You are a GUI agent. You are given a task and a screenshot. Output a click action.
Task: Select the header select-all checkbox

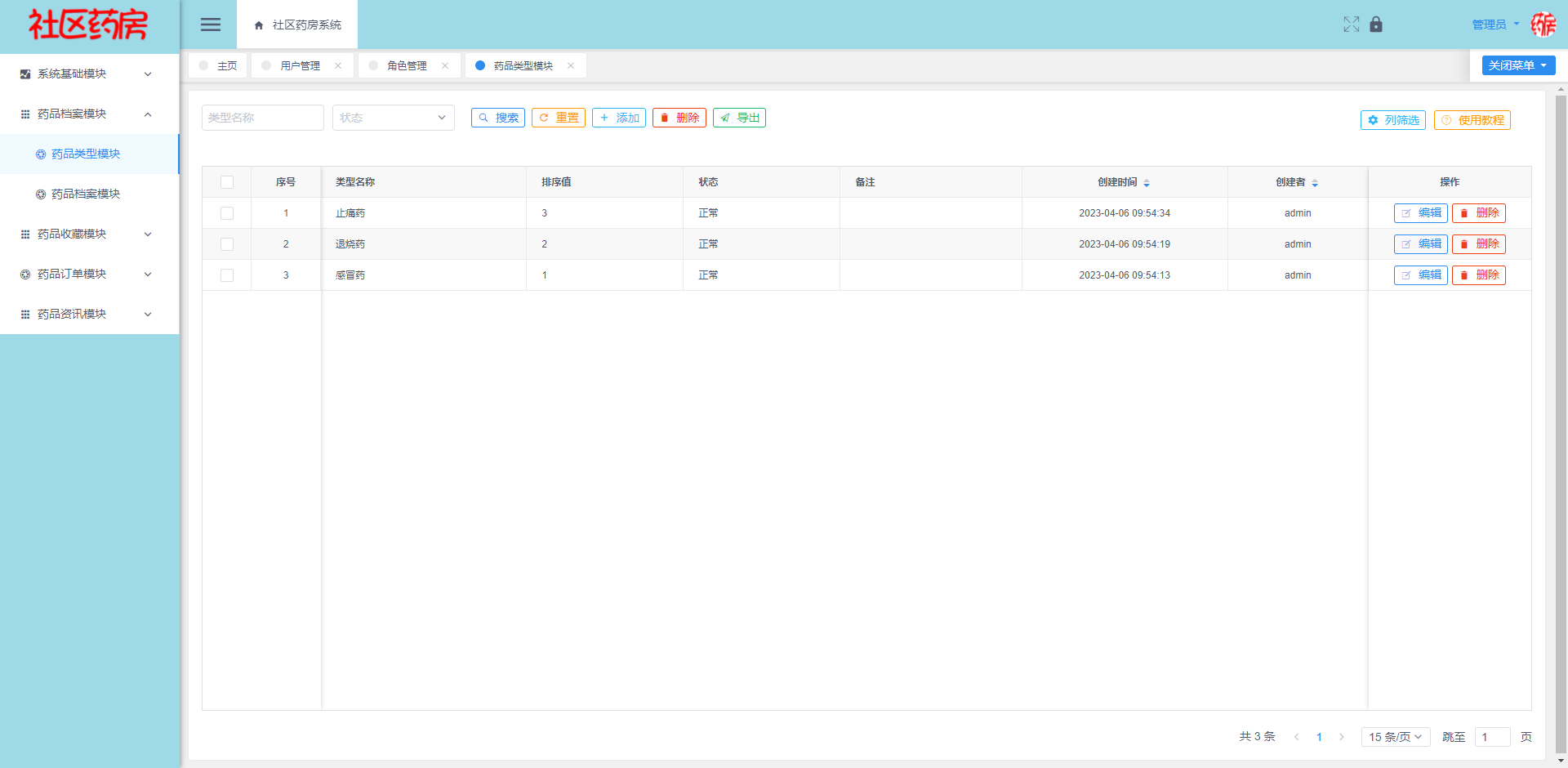click(227, 182)
